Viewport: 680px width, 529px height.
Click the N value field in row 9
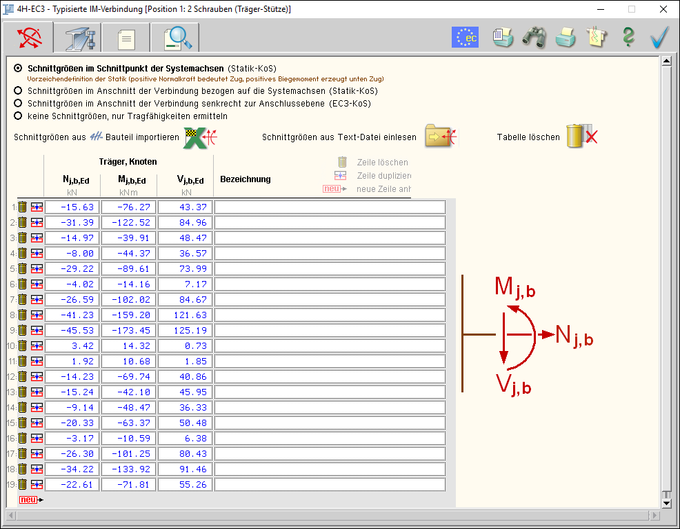(71, 314)
